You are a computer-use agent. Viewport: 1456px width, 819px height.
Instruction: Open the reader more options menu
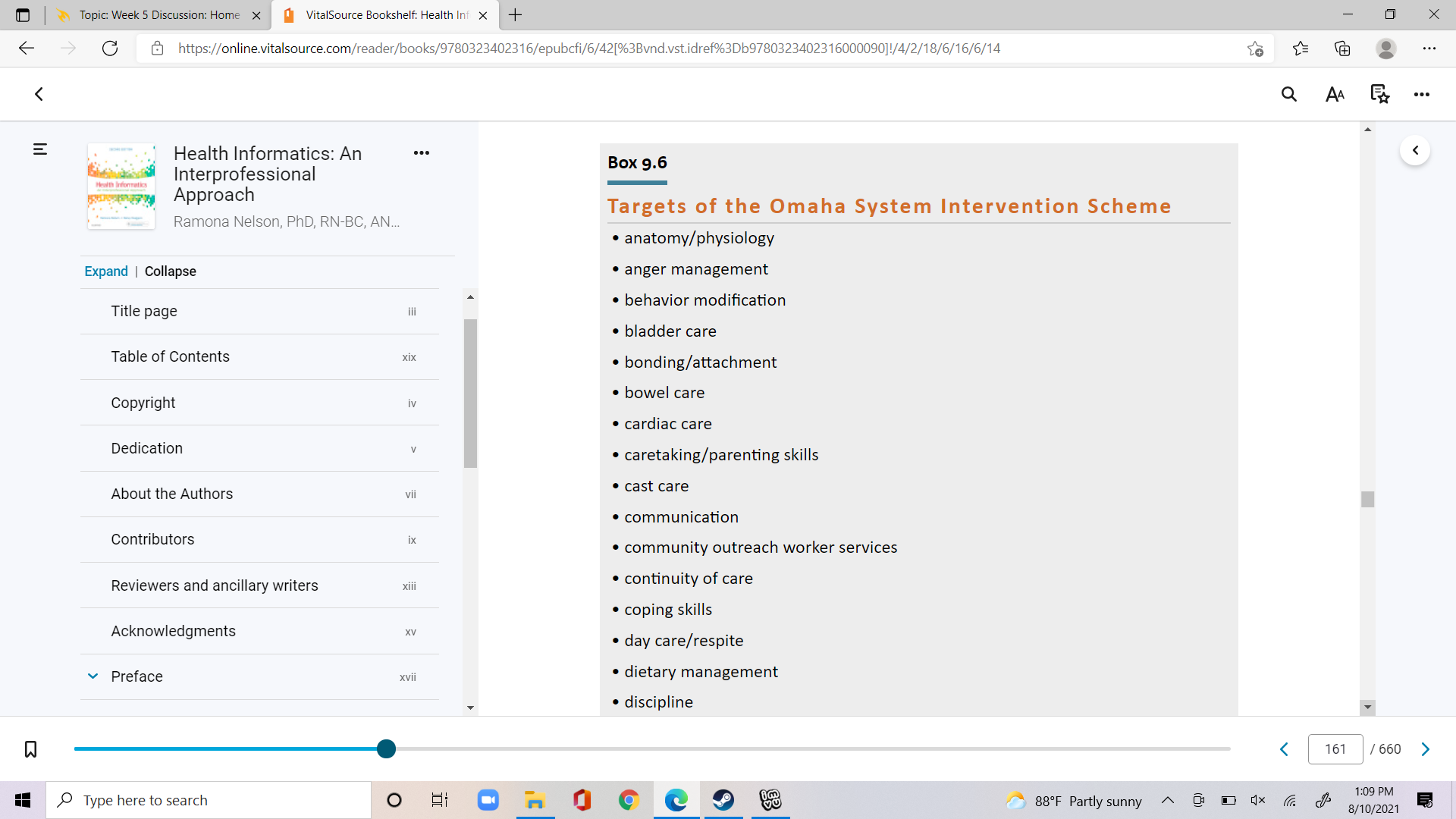click(1422, 95)
